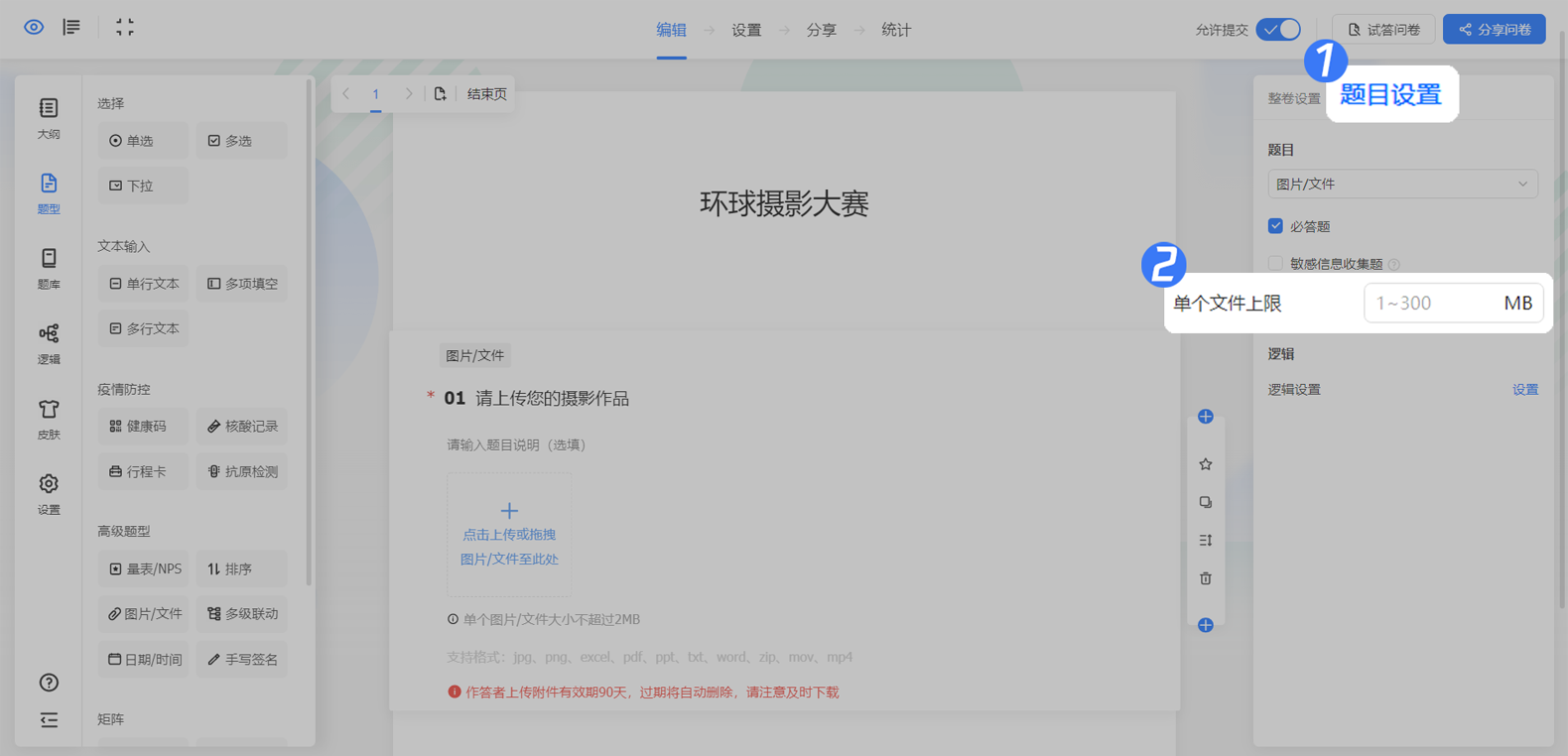Uncheck the 必答题 checkbox

click(1276, 226)
